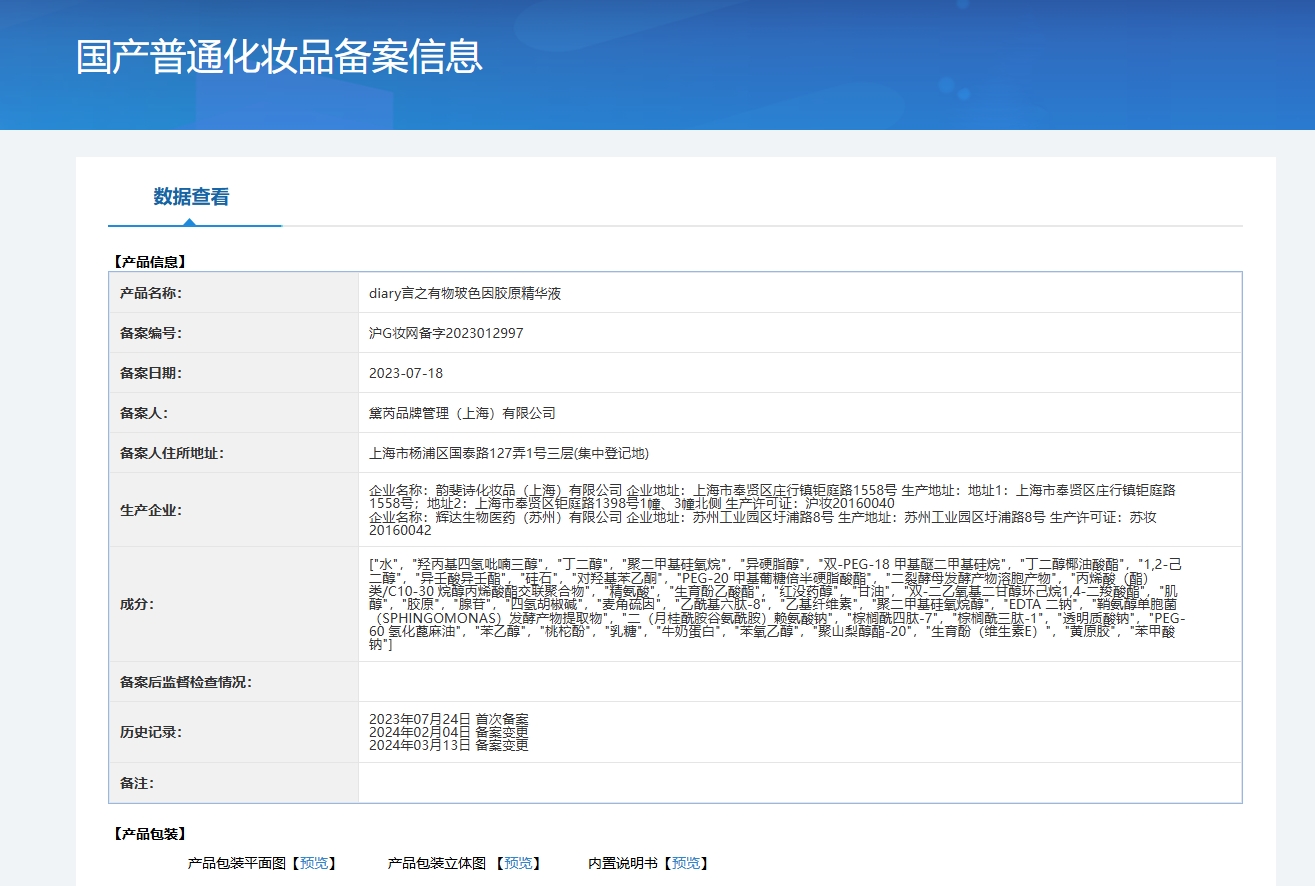
Task: Click the 备注 row label
Action: 136,783
